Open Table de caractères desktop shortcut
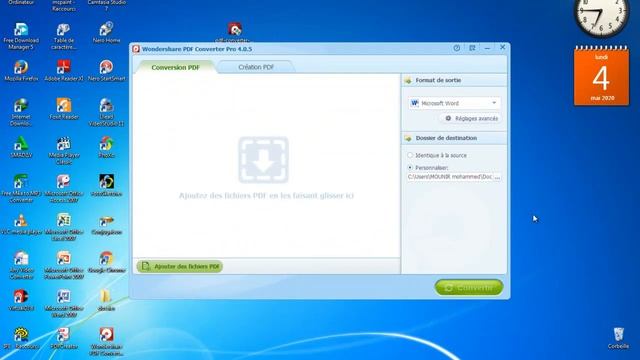Screen dimensions: 640x360 64,36
